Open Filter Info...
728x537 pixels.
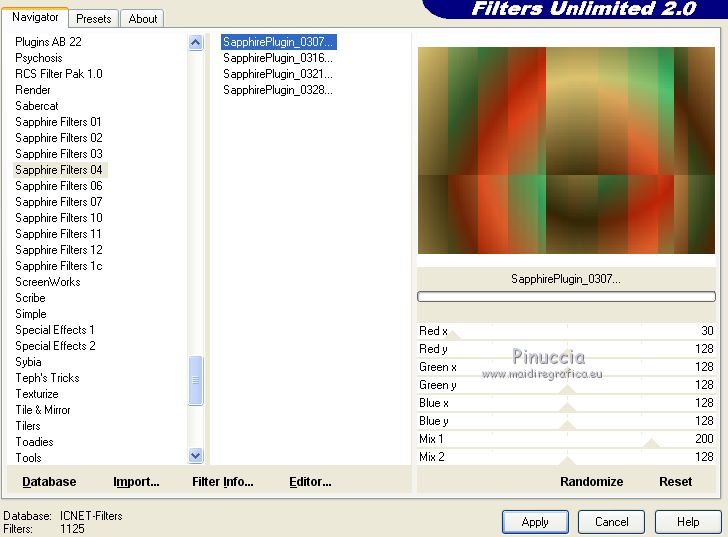pyautogui.click(x=223, y=482)
